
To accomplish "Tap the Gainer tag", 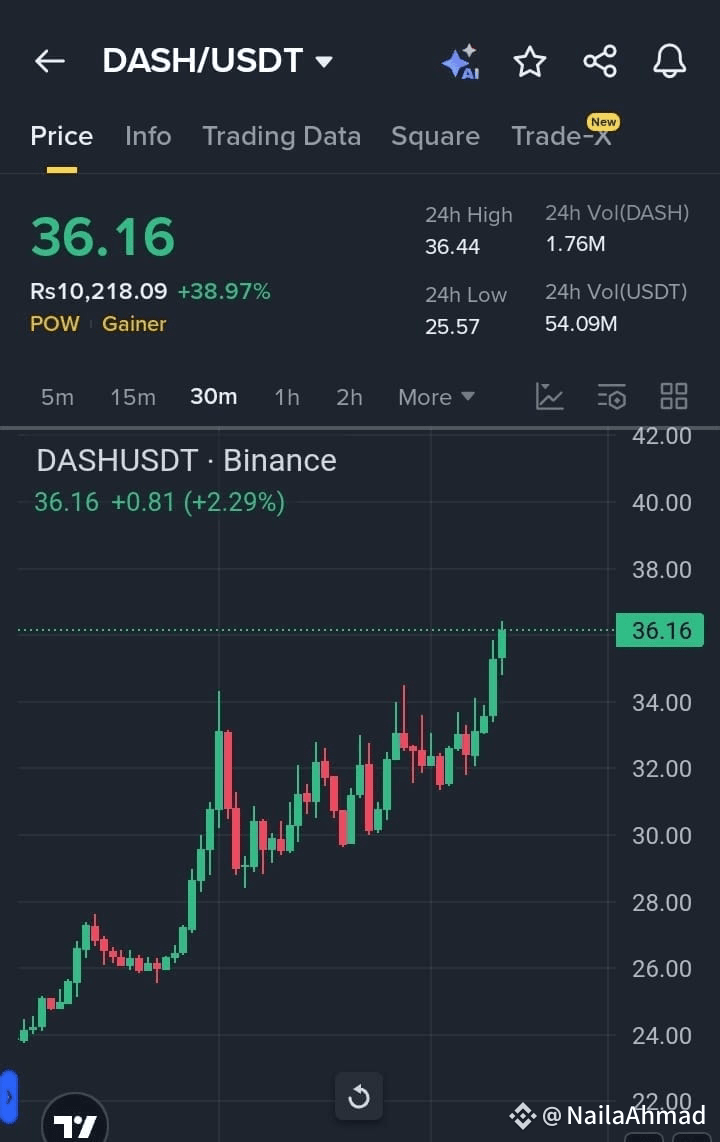I will click(x=134, y=324).
